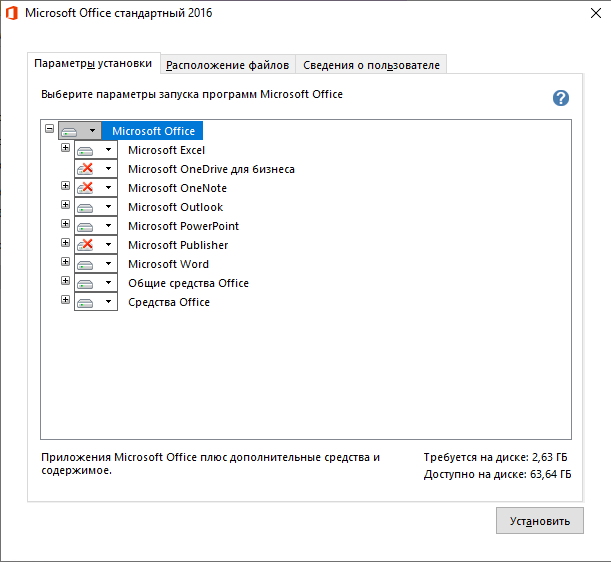Open install state dropdown for Microsoft Excel

point(96,150)
